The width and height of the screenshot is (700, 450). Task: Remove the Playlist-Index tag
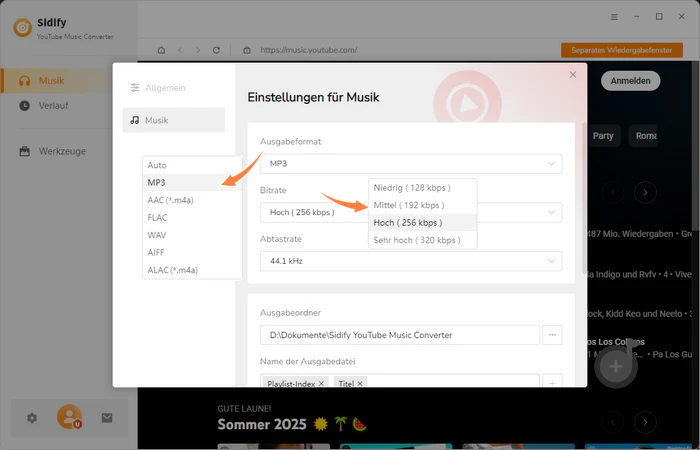point(321,383)
